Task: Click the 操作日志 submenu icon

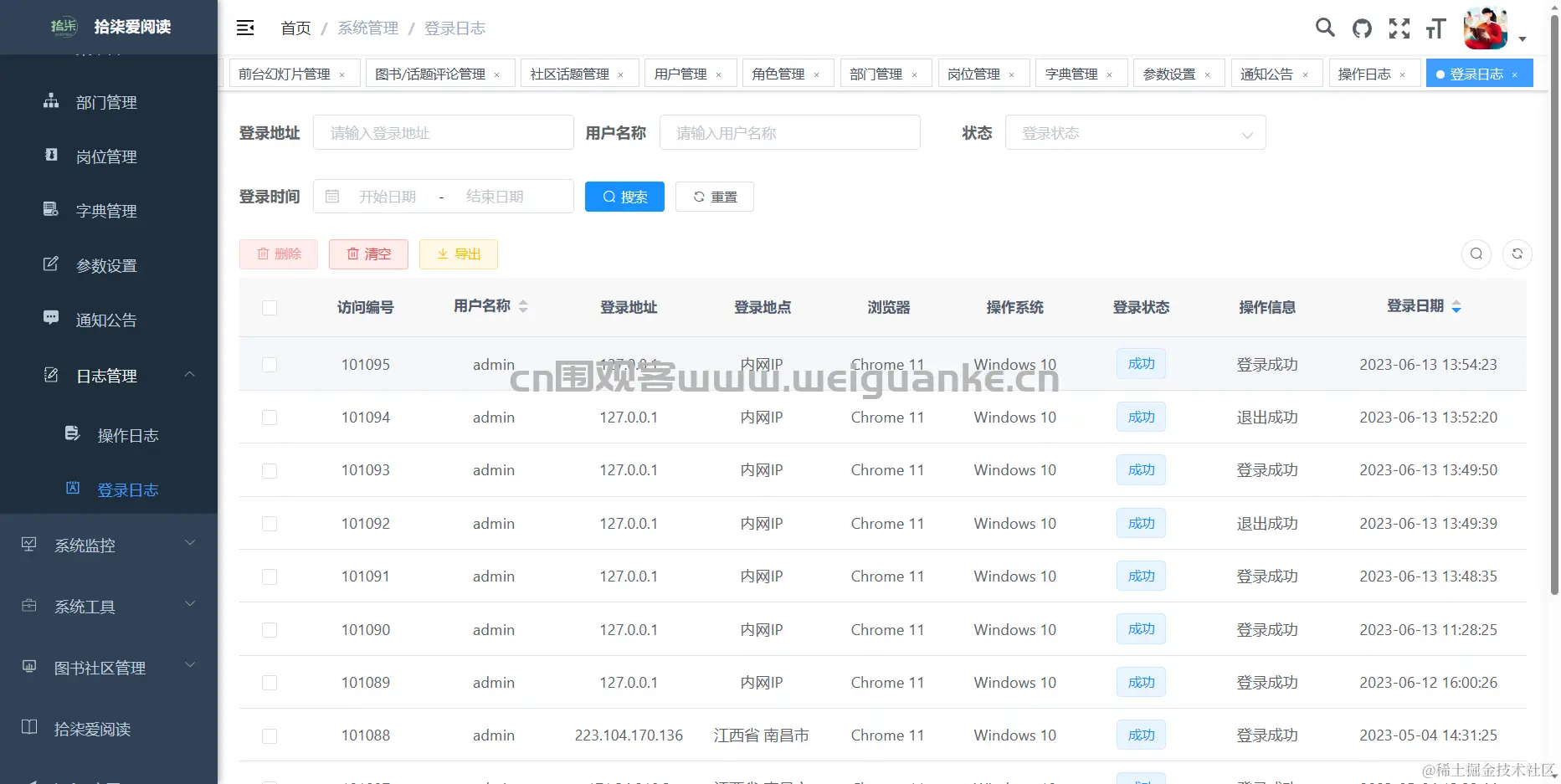Action: pos(73,433)
